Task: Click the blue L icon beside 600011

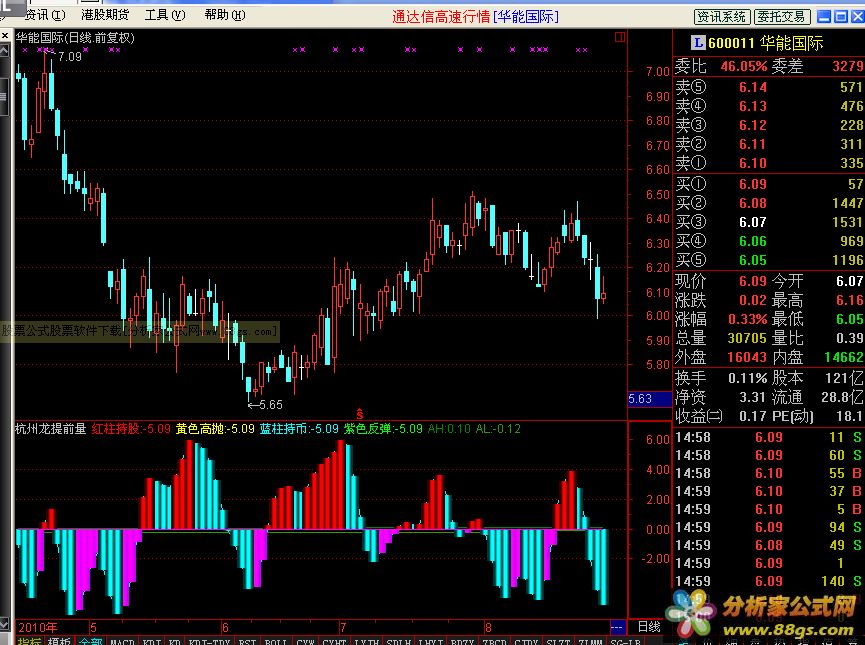Action: [698, 42]
